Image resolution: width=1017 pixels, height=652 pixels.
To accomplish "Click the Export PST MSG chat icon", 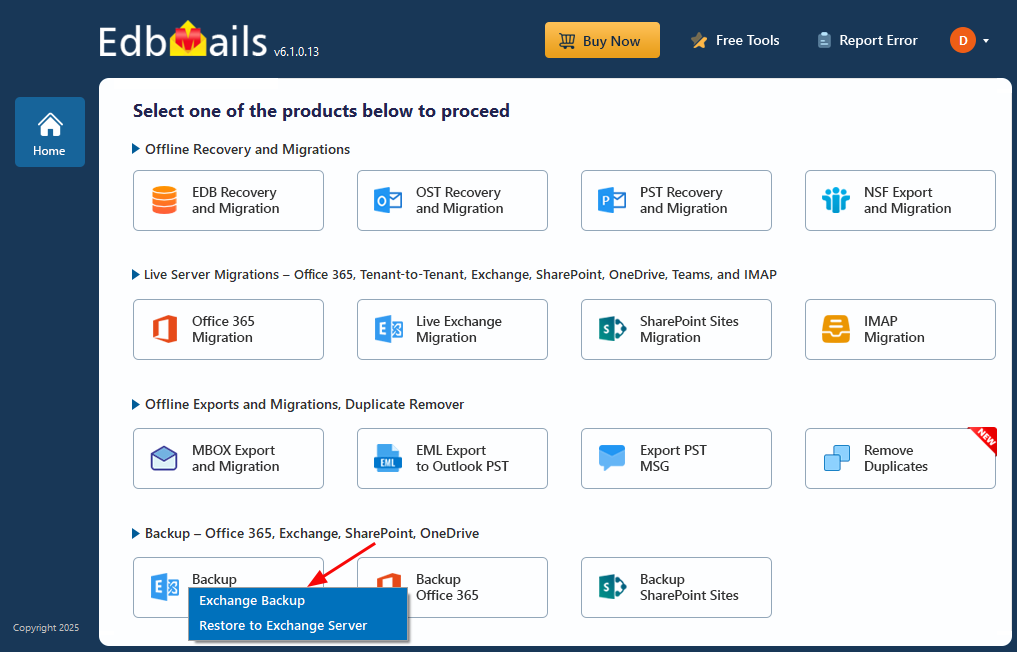I will (x=612, y=458).
